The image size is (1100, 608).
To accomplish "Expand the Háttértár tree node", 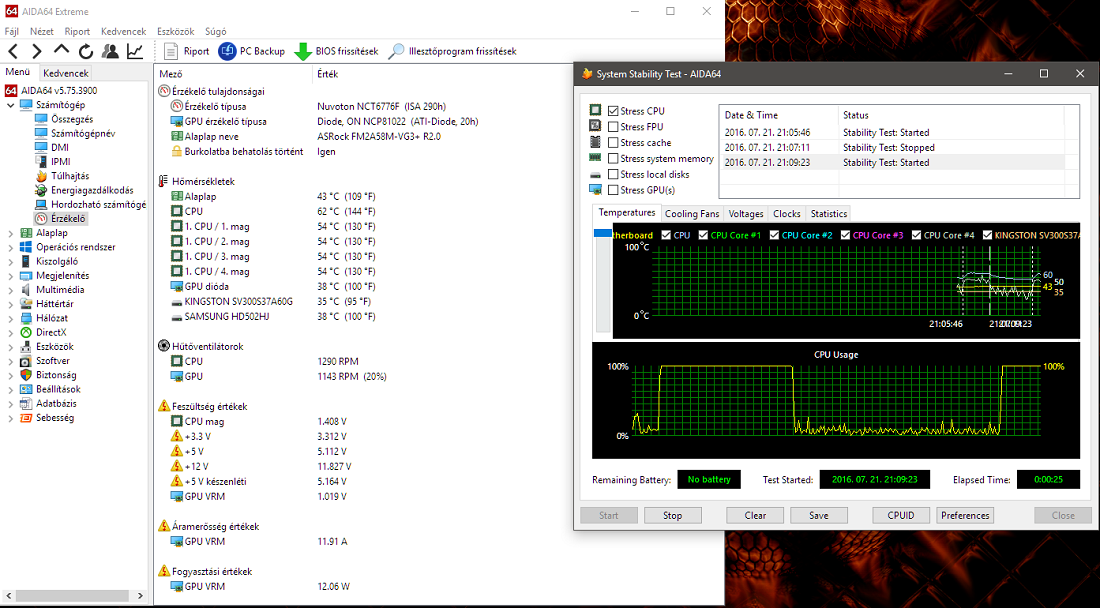I will point(11,304).
